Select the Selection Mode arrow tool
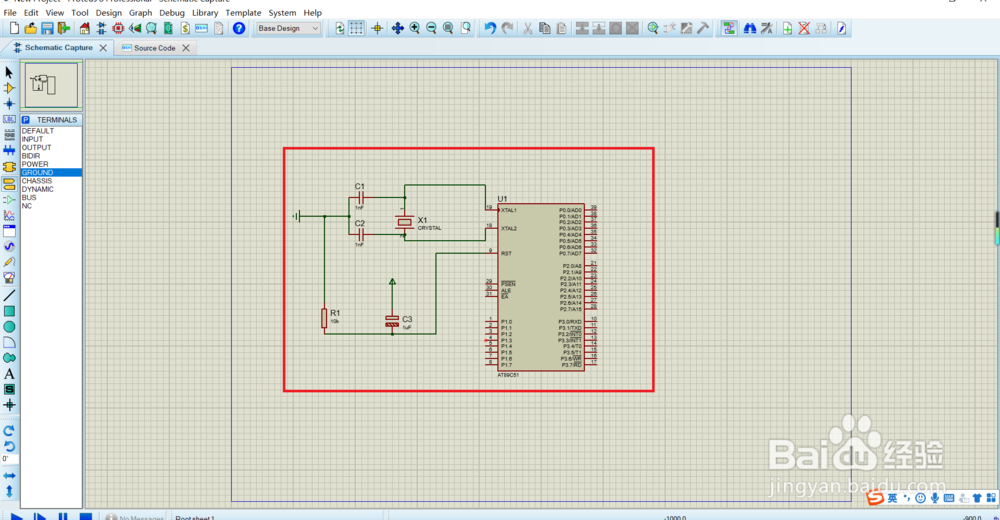 [9, 72]
